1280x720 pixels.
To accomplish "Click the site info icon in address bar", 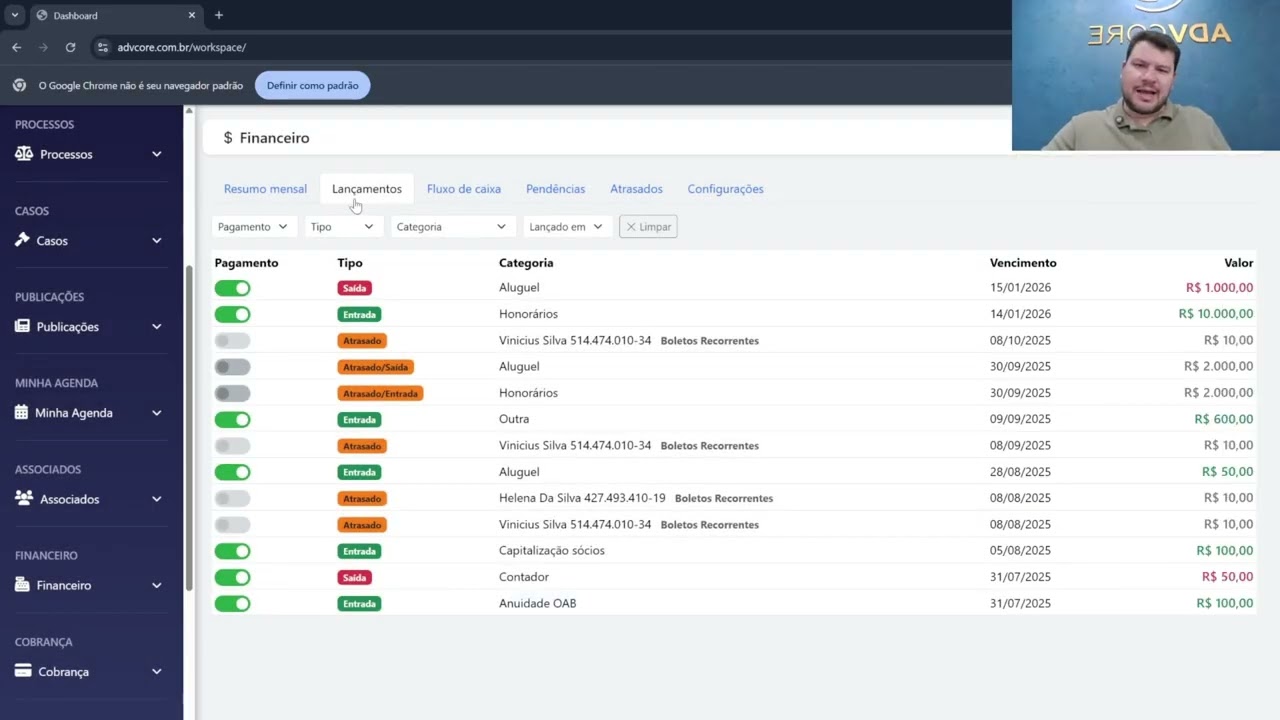I will [x=102, y=47].
